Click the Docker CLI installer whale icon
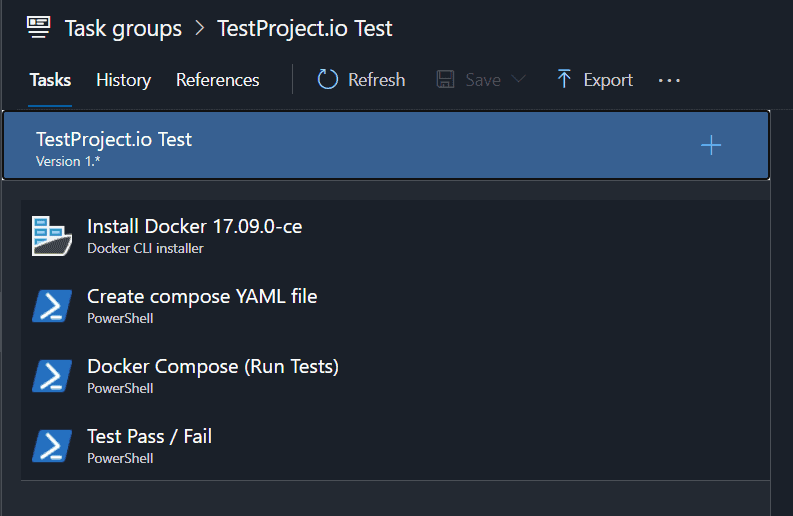 pyautogui.click(x=52, y=236)
